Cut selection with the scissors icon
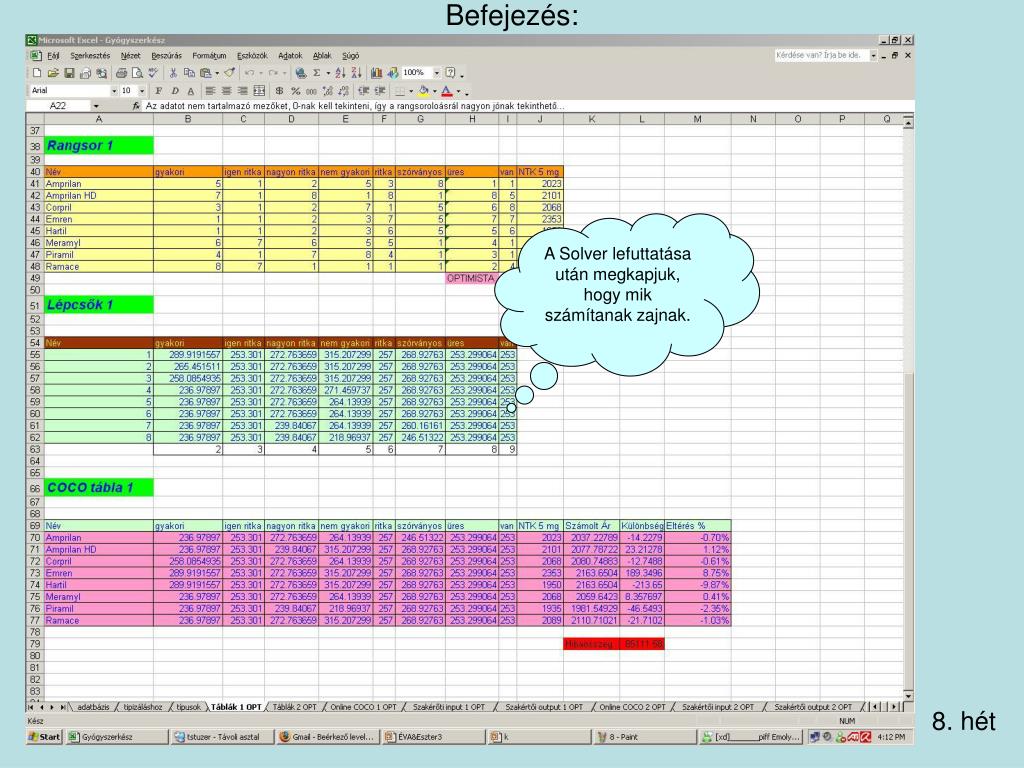 click(x=173, y=73)
